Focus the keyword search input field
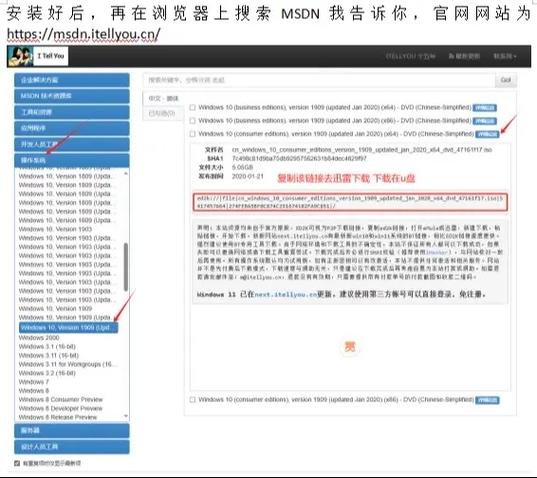The width and height of the screenshot is (537, 478). tap(319, 80)
